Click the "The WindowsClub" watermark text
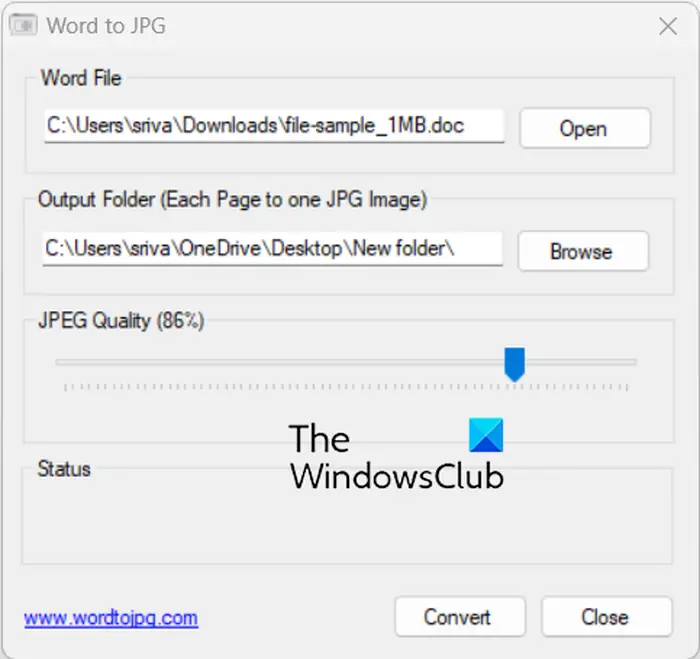 point(397,457)
